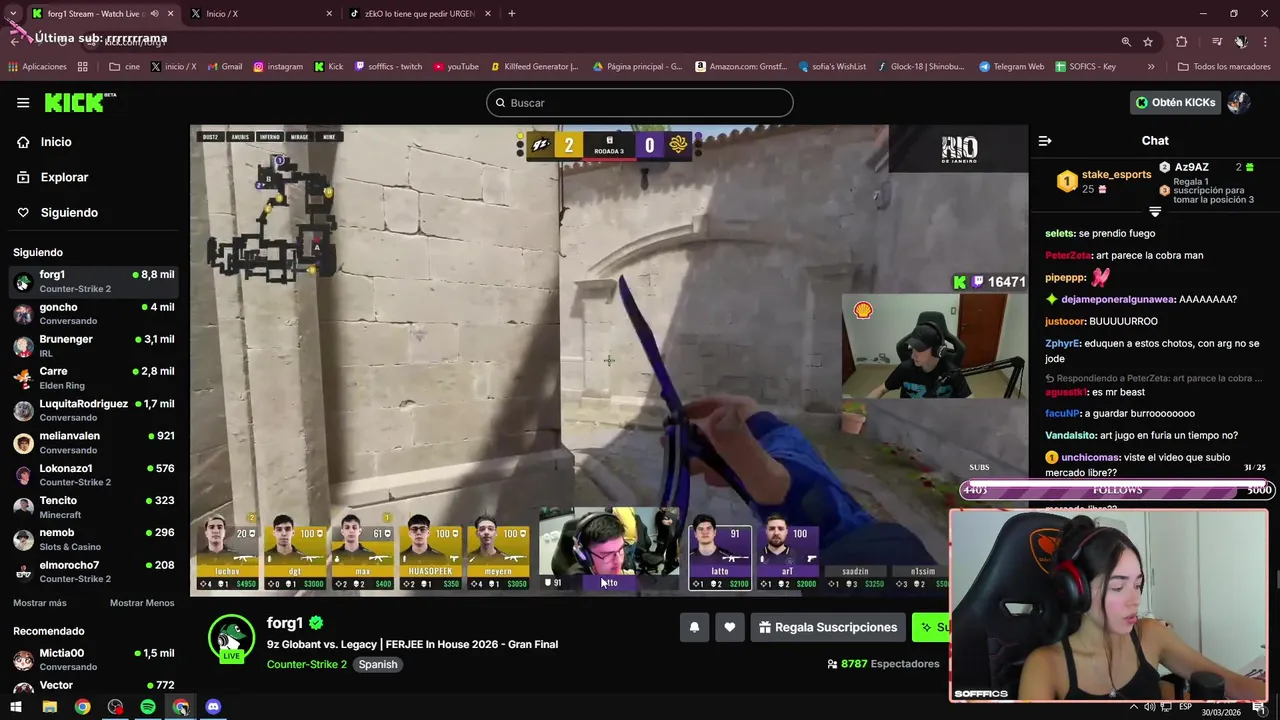
Task: Open youTube bookmark
Action: [x=456, y=67]
